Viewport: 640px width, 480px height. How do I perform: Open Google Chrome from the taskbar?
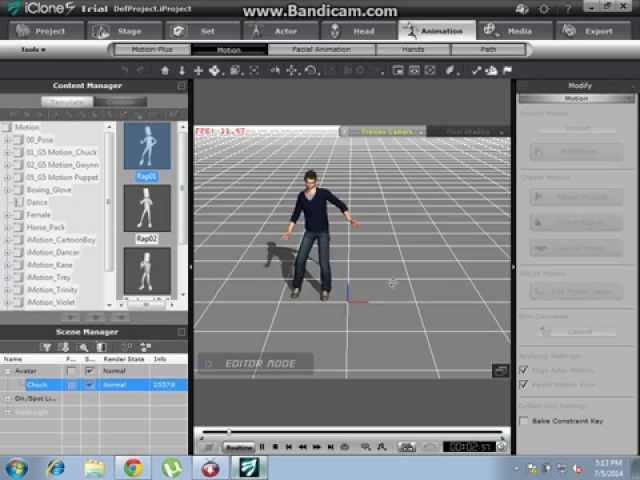tap(133, 467)
